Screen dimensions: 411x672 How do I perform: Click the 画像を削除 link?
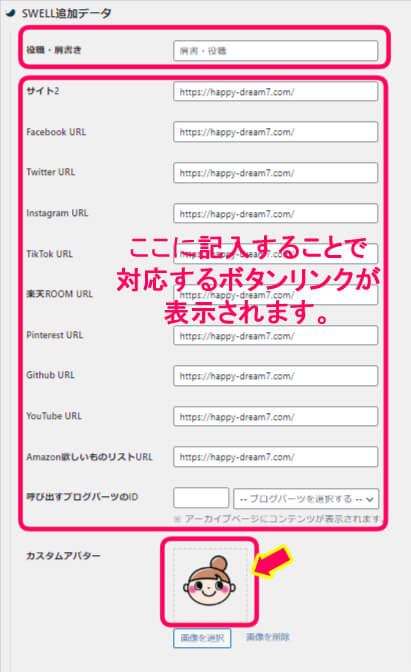(x=267, y=637)
